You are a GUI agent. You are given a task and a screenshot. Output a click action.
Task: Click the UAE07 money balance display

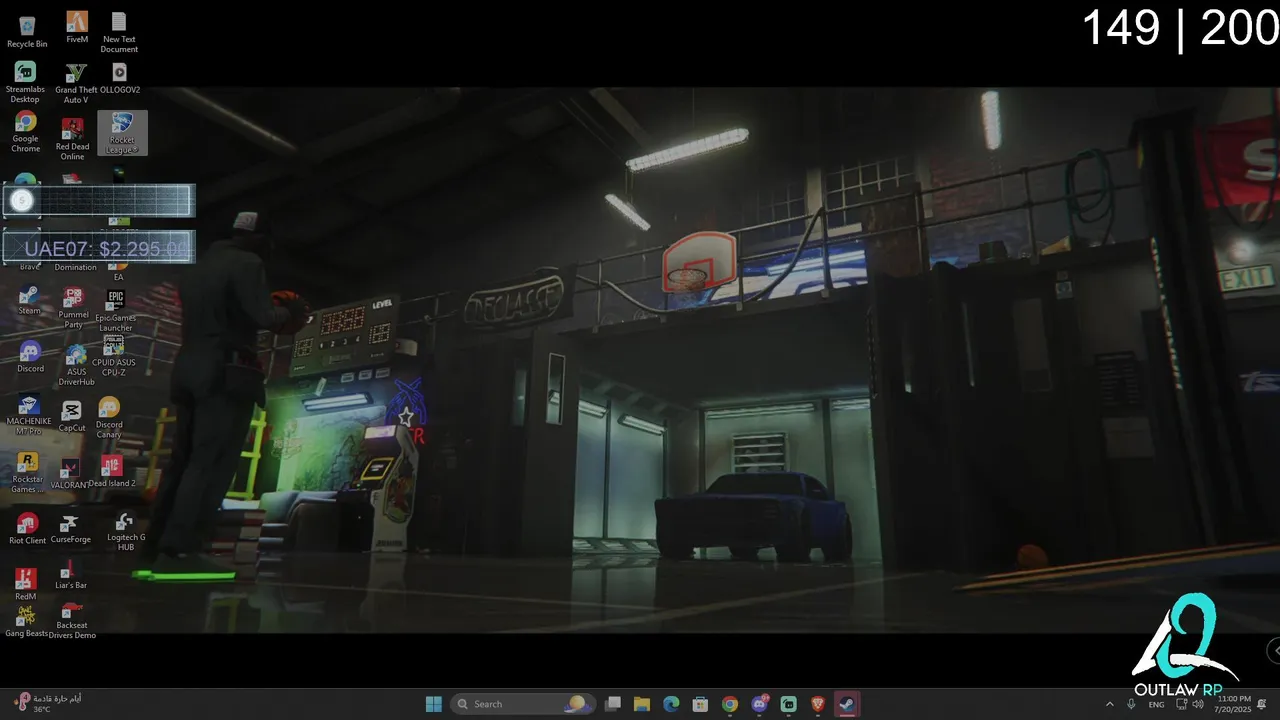(x=99, y=248)
